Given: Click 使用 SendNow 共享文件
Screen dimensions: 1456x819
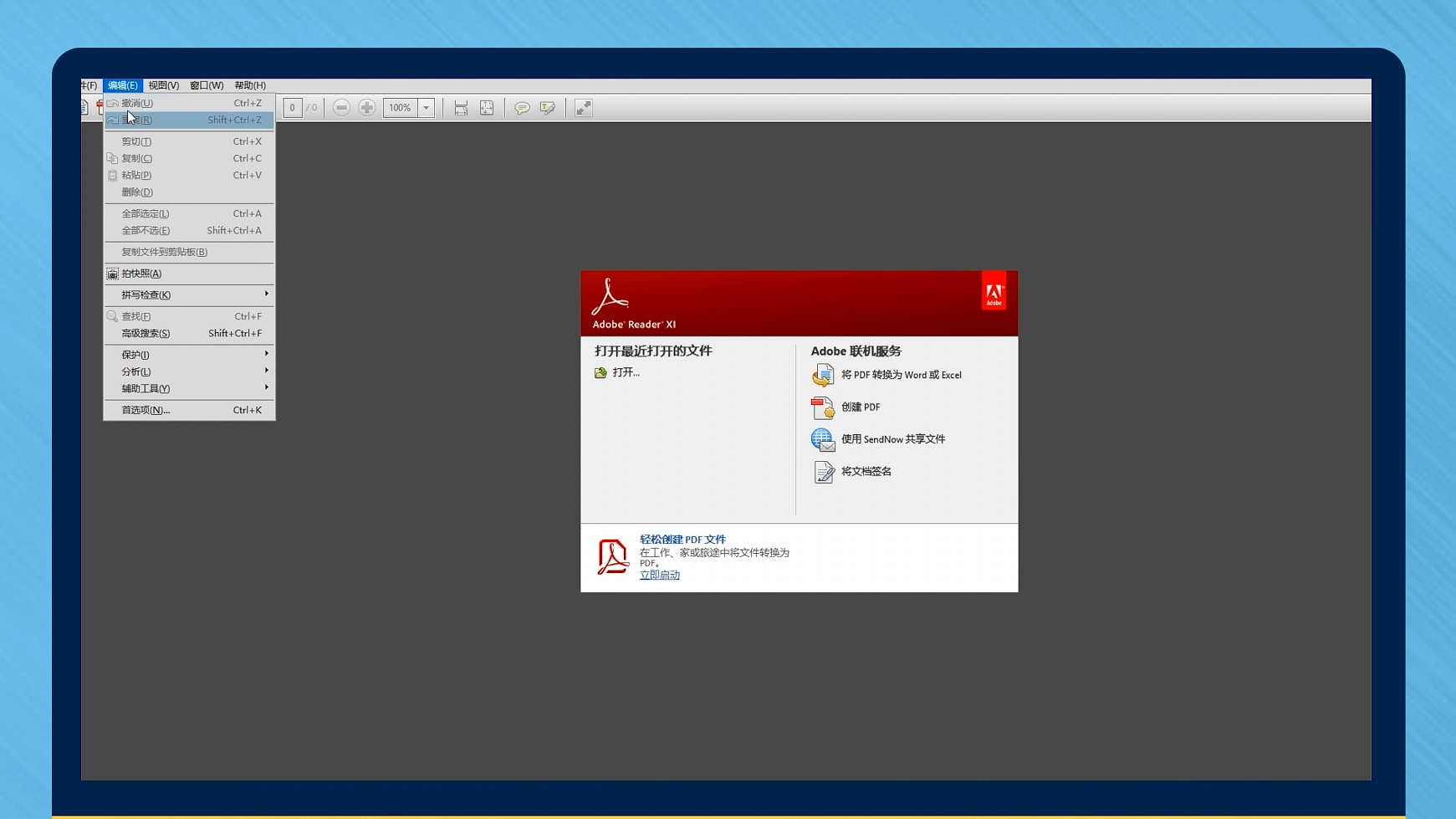Looking at the screenshot, I should (893, 439).
